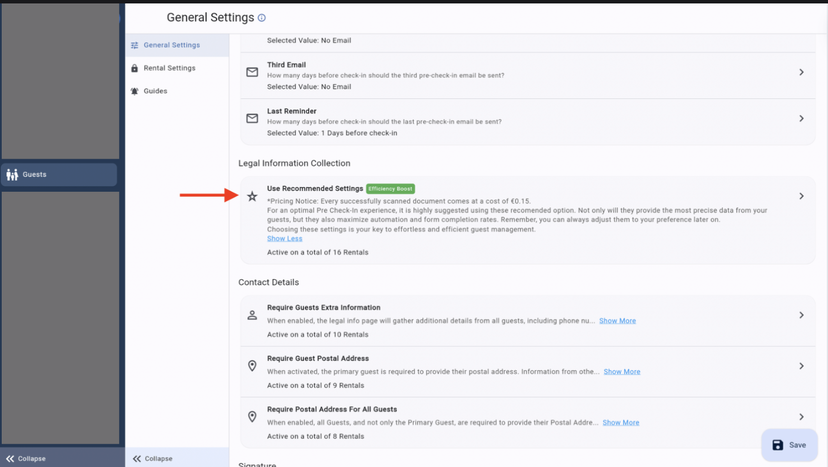This screenshot has width=828, height=467.
Task: Expand Require Guests Extra Information chevron
Action: pyautogui.click(x=801, y=315)
